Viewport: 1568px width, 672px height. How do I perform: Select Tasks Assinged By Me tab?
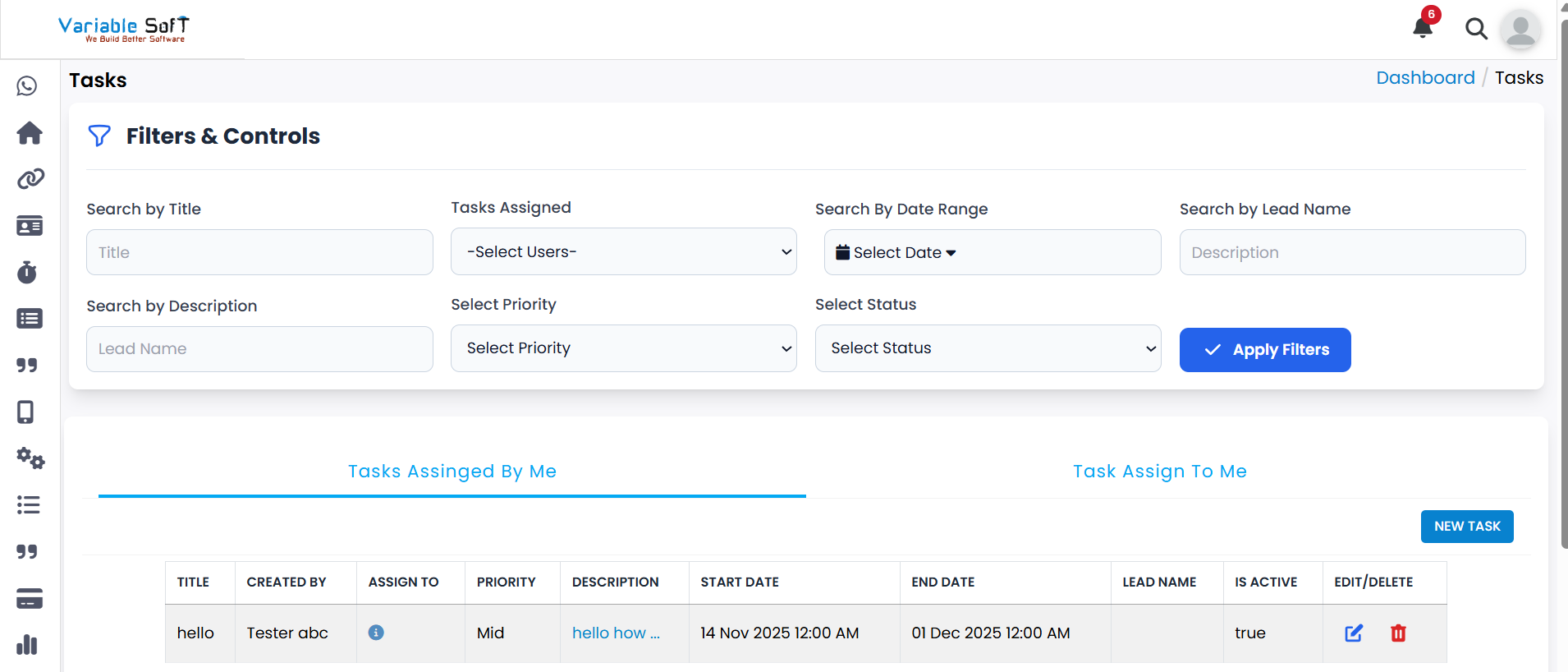click(452, 472)
